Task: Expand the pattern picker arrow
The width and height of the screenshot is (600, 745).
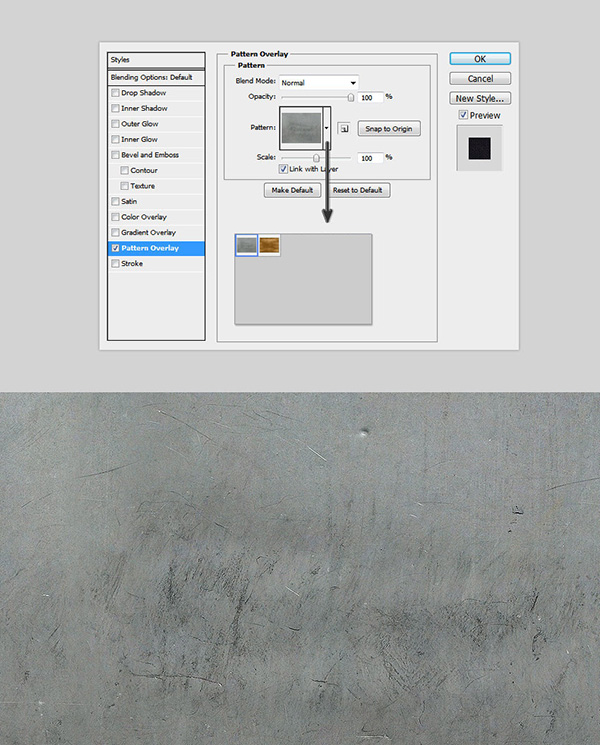Action: pos(326,128)
